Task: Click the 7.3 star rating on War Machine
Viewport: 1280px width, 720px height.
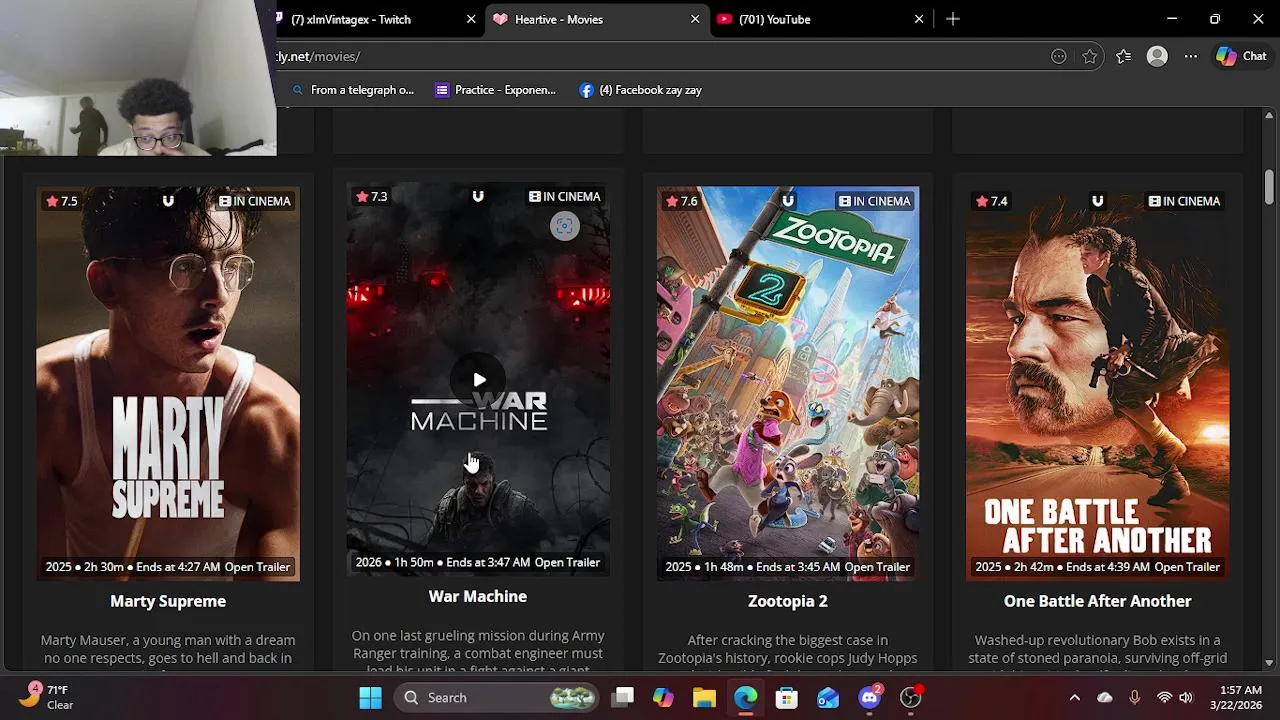Action: 371,196
